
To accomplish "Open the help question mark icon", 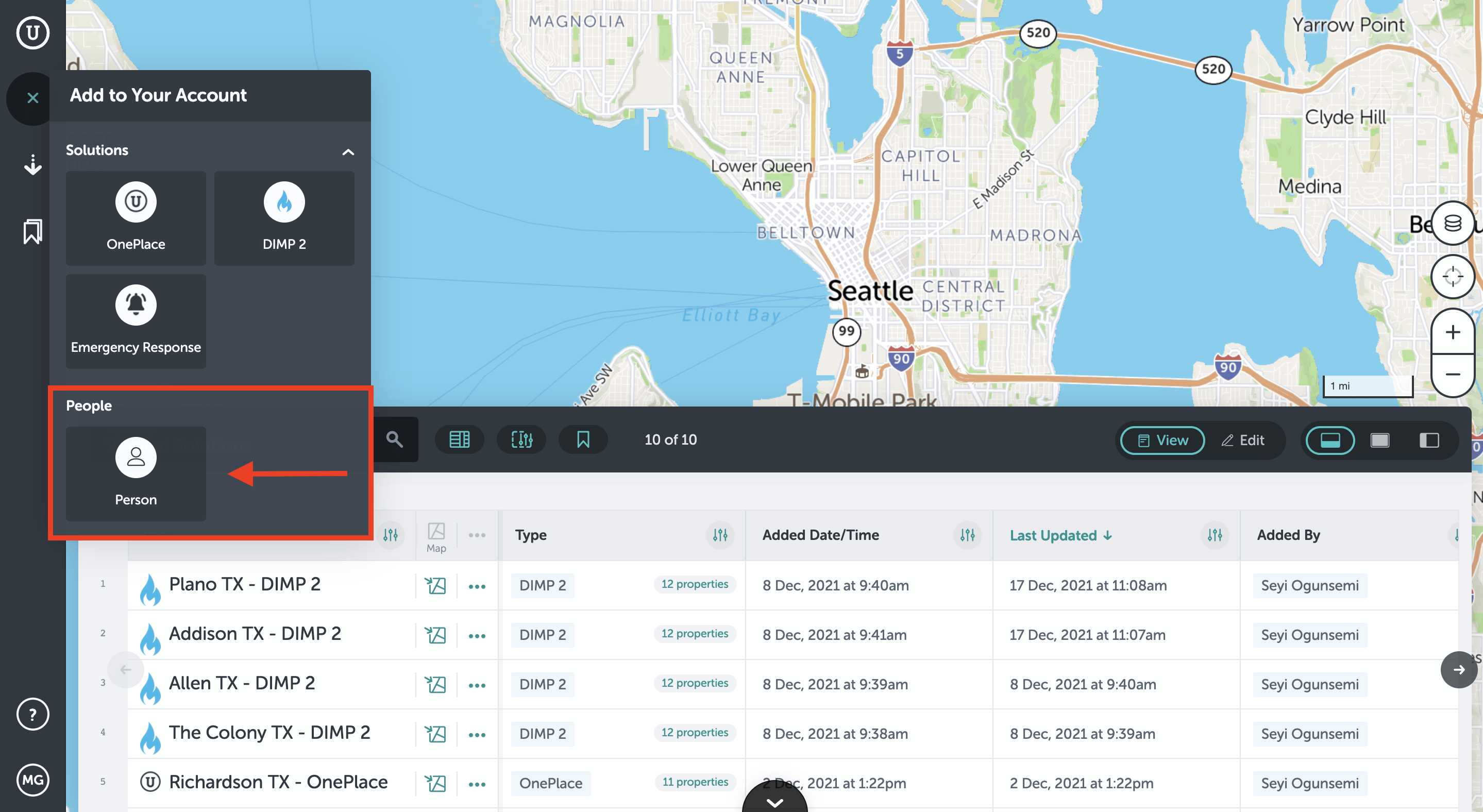I will click(33, 714).
